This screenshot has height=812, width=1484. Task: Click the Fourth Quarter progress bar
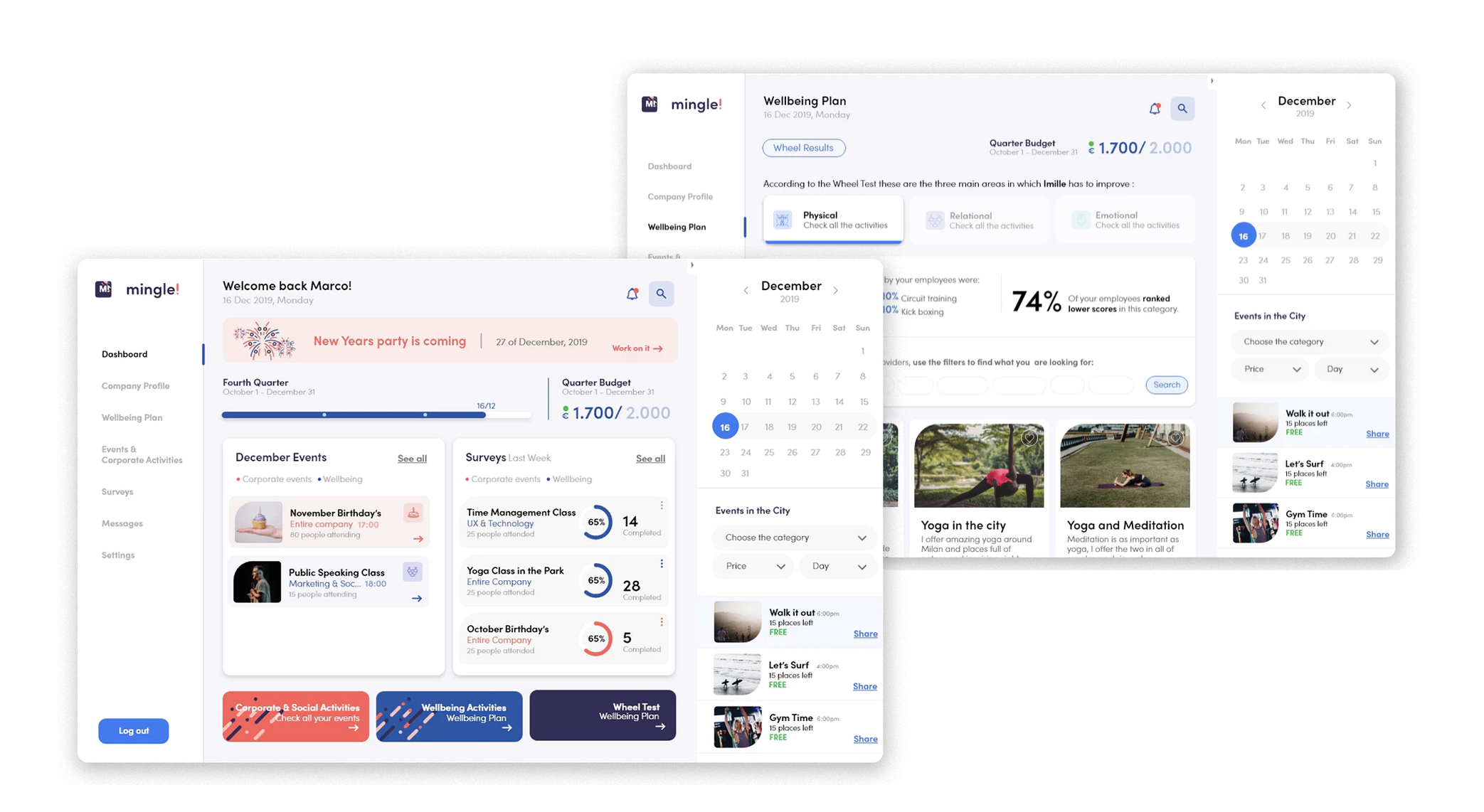click(376, 415)
